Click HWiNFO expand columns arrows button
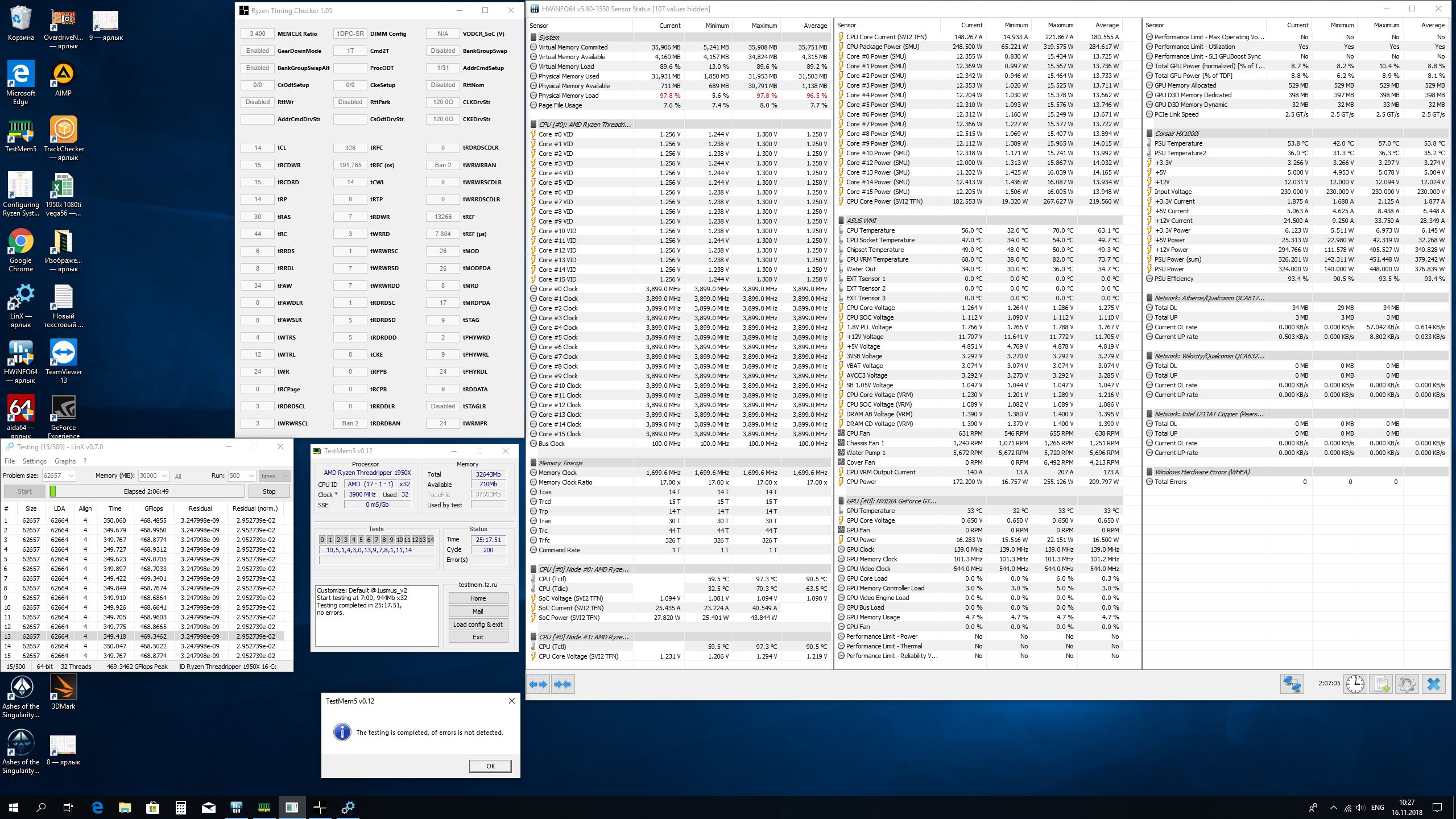 click(x=538, y=684)
